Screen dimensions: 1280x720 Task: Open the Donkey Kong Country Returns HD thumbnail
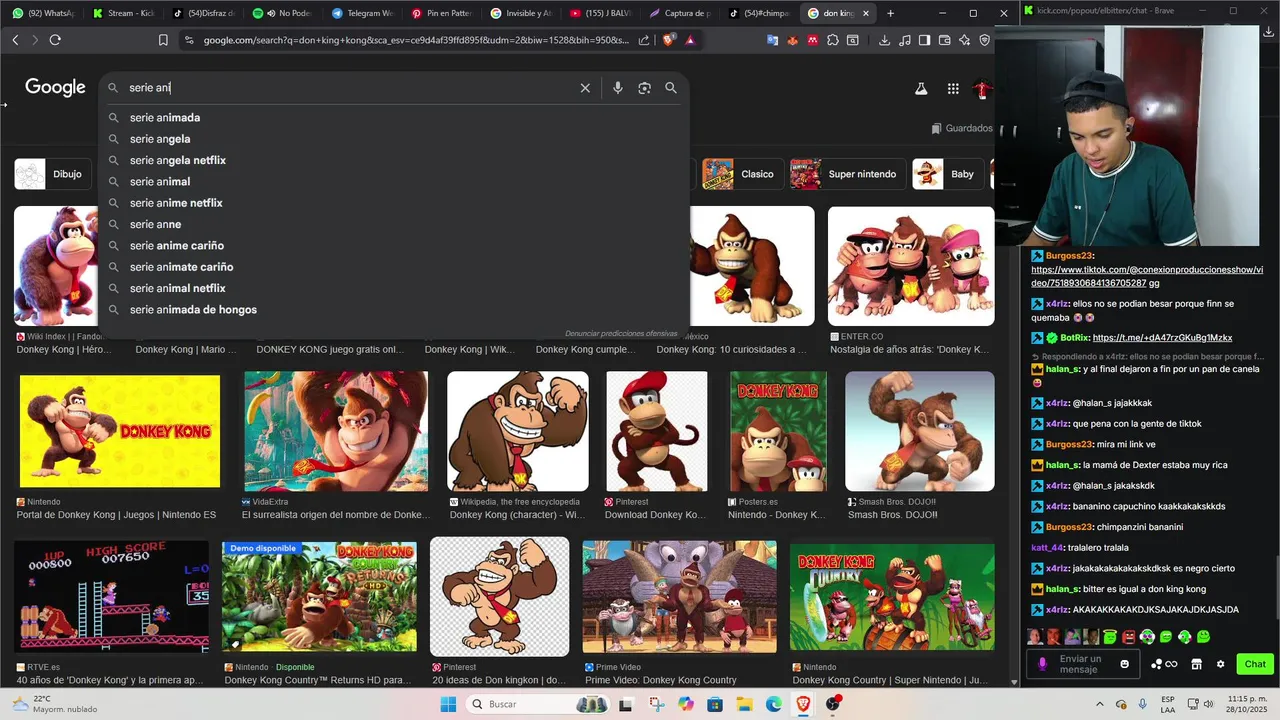coord(319,597)
